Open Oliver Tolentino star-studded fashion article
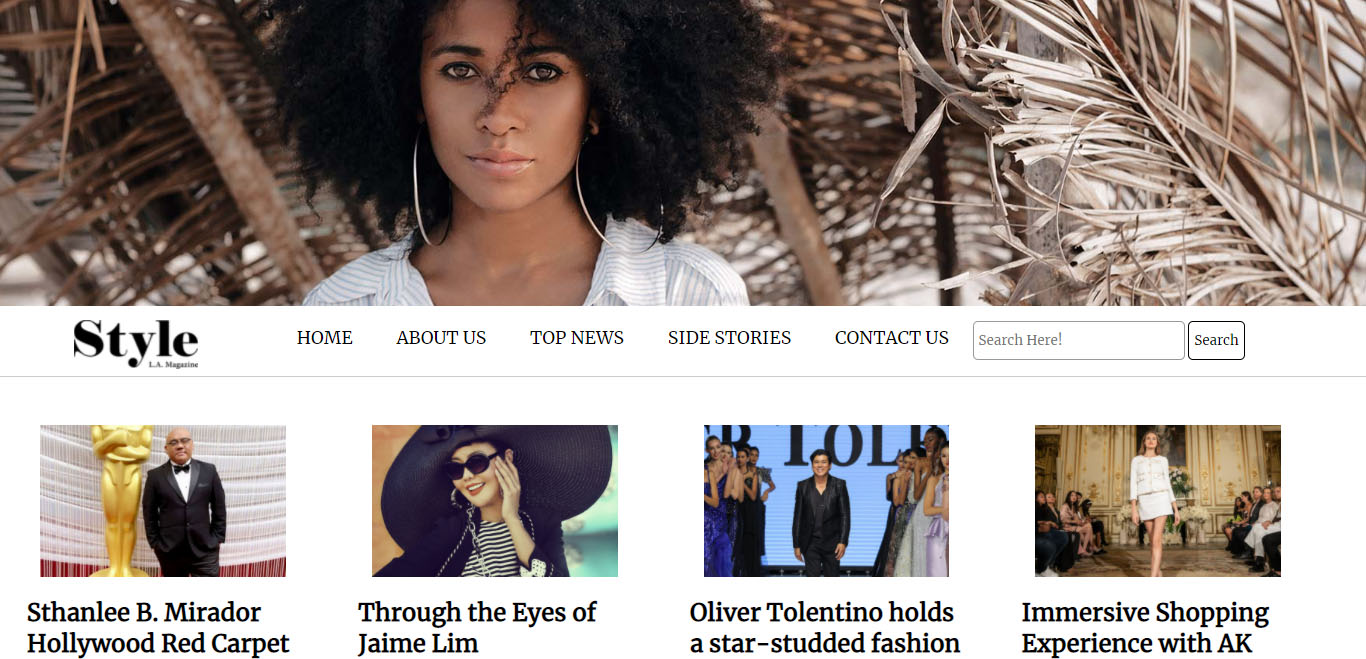The height and width of the screenshot is (659, 1366). [825, 628]
